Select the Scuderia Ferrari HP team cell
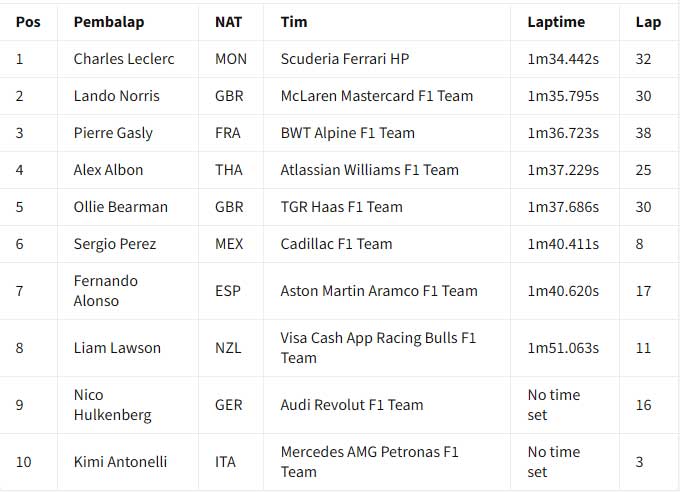 tap(347, 59)
